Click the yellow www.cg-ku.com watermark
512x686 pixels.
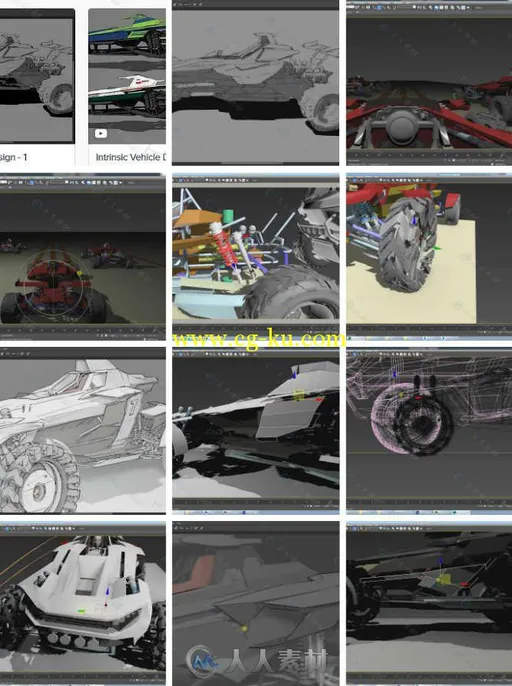(x=259, y=339)
